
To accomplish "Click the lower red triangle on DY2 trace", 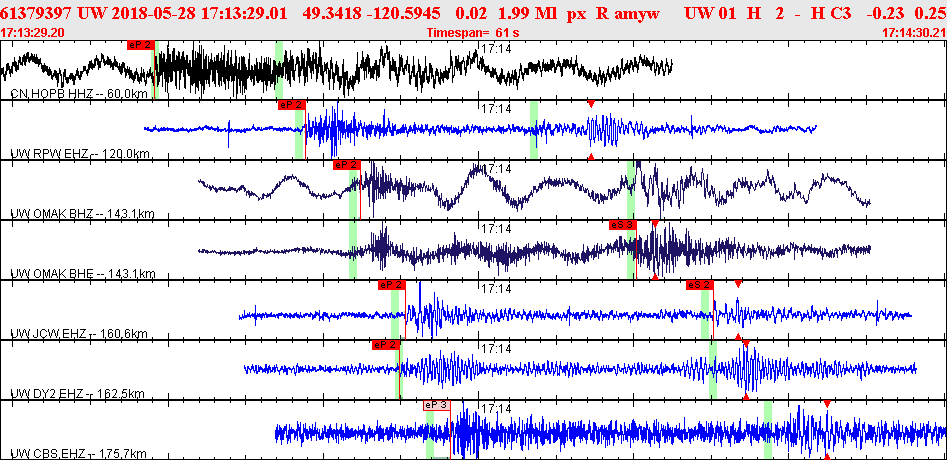I will point(746,397).
